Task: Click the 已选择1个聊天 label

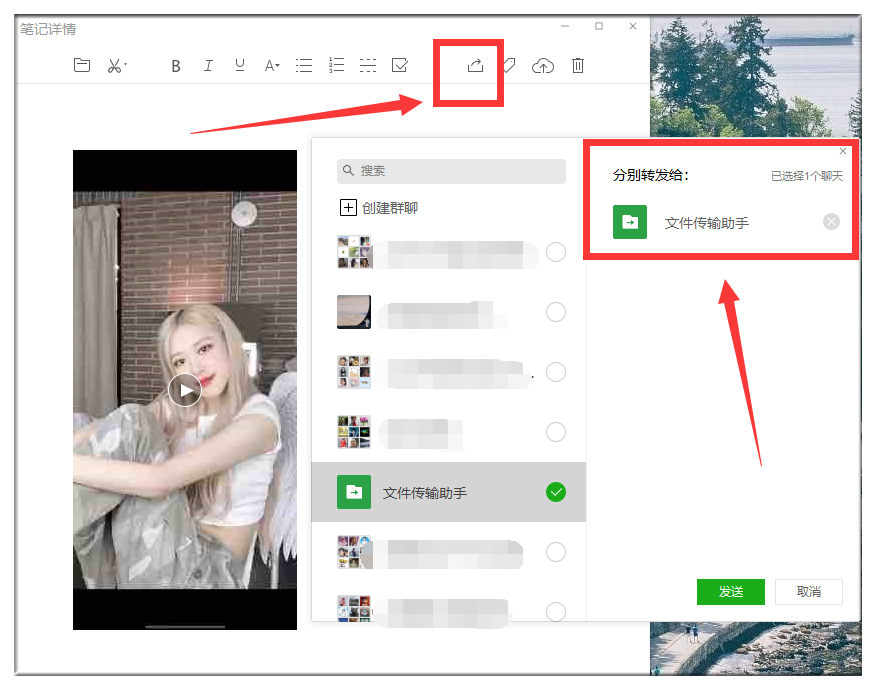Action: click(x=807, y=176)
